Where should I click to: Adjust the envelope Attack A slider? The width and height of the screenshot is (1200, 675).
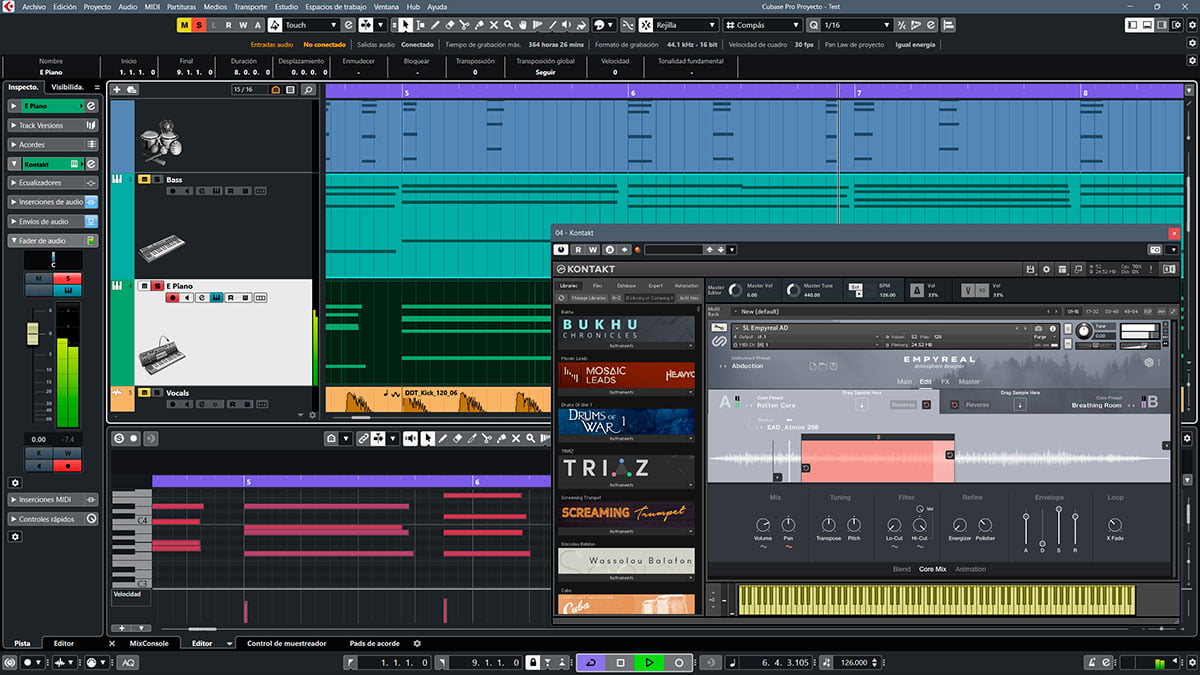(x=1025, y=519)
